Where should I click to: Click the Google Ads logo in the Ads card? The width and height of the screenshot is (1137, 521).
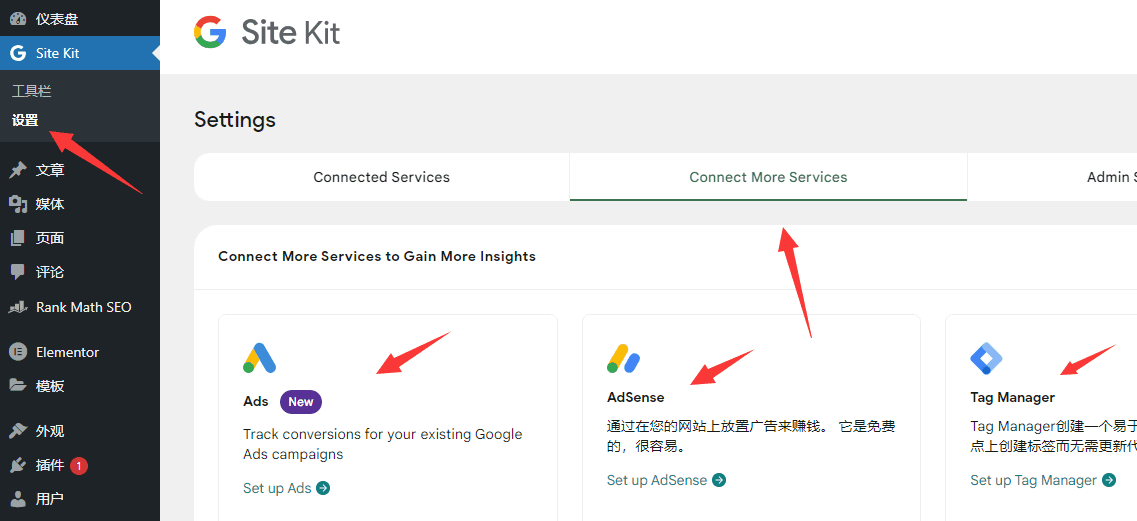(260, 358)
